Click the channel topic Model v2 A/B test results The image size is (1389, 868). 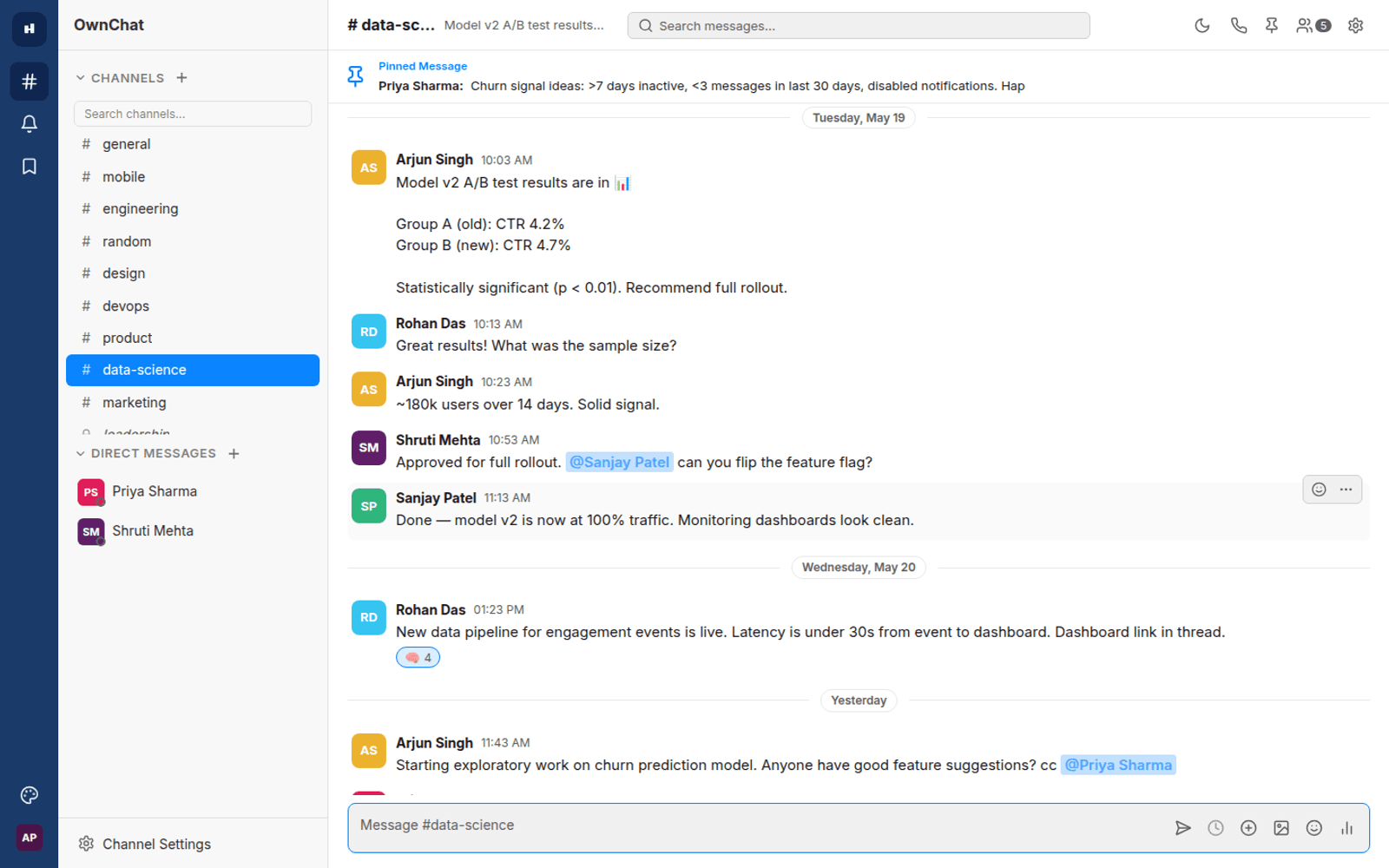(x=523, y=25)
